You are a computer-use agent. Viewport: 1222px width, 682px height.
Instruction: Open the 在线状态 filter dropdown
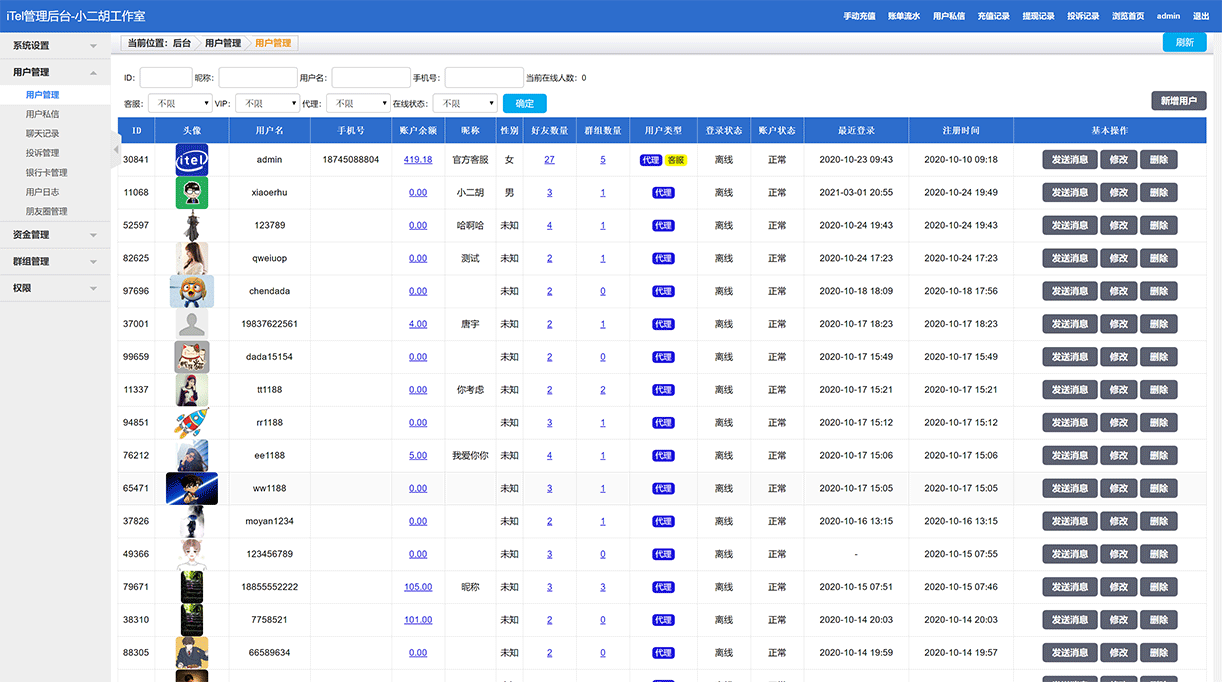pos(465,103)
